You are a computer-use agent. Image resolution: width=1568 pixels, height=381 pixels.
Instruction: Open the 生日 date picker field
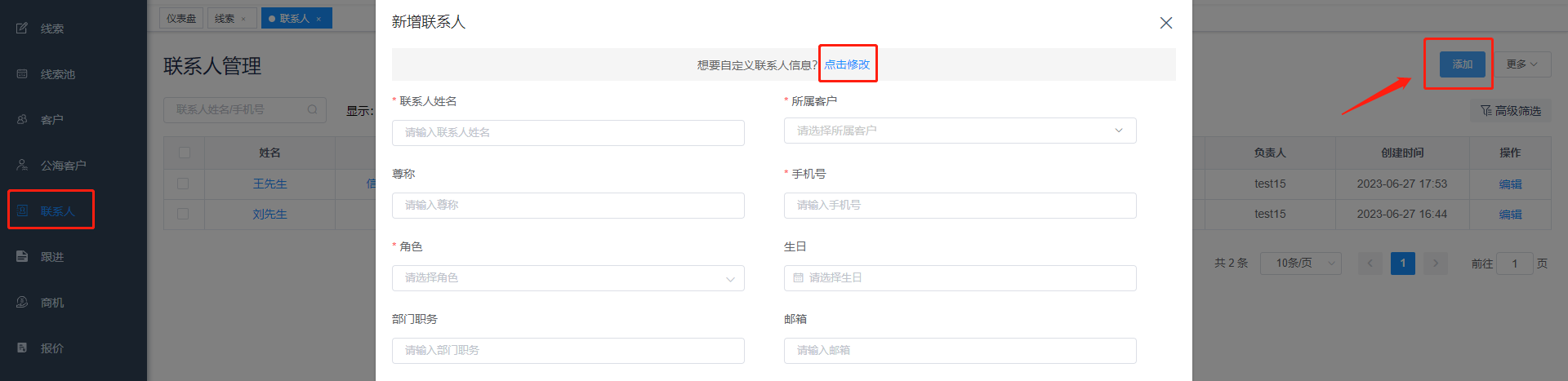pyautogui.click(x=960, y=278)
